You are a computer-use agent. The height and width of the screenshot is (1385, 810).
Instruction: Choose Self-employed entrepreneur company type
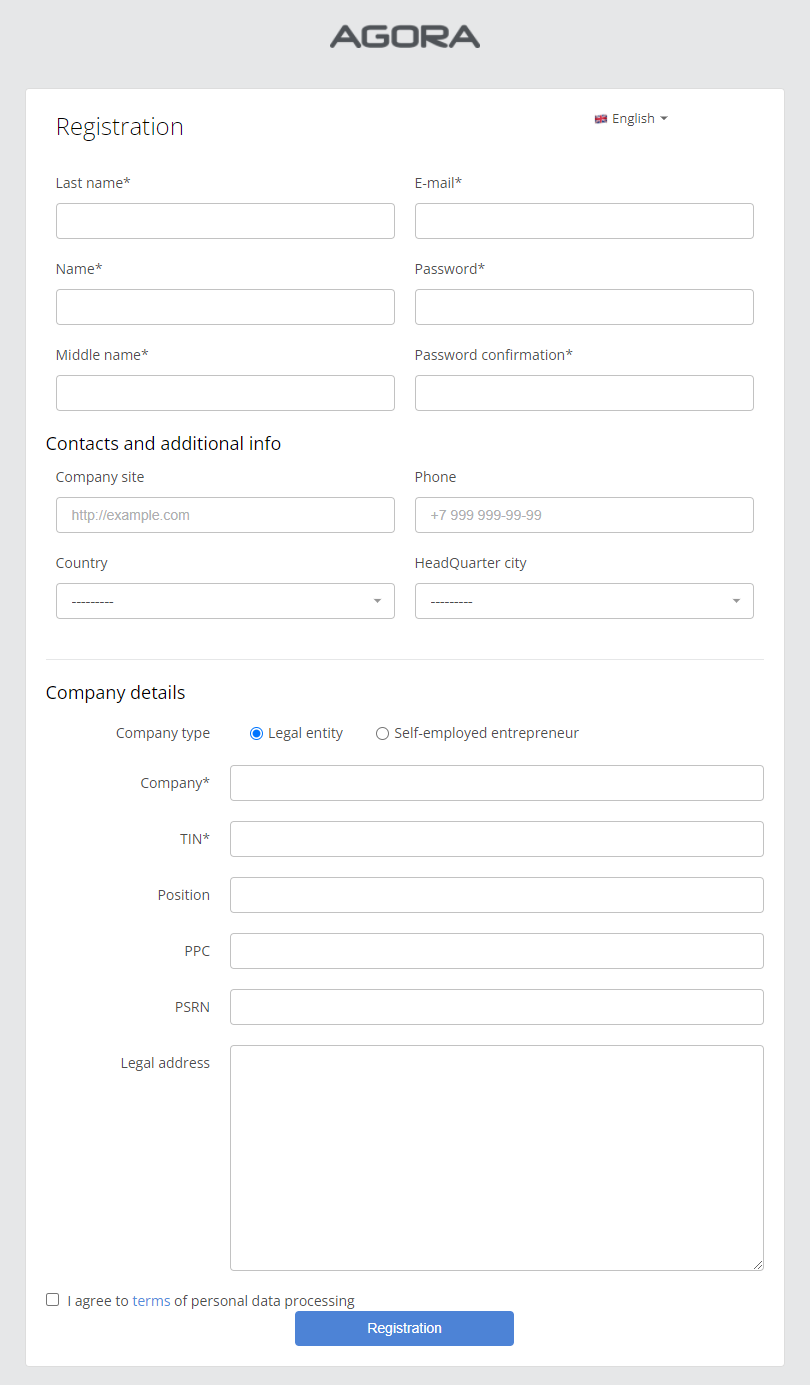click(x=382, y=733)
